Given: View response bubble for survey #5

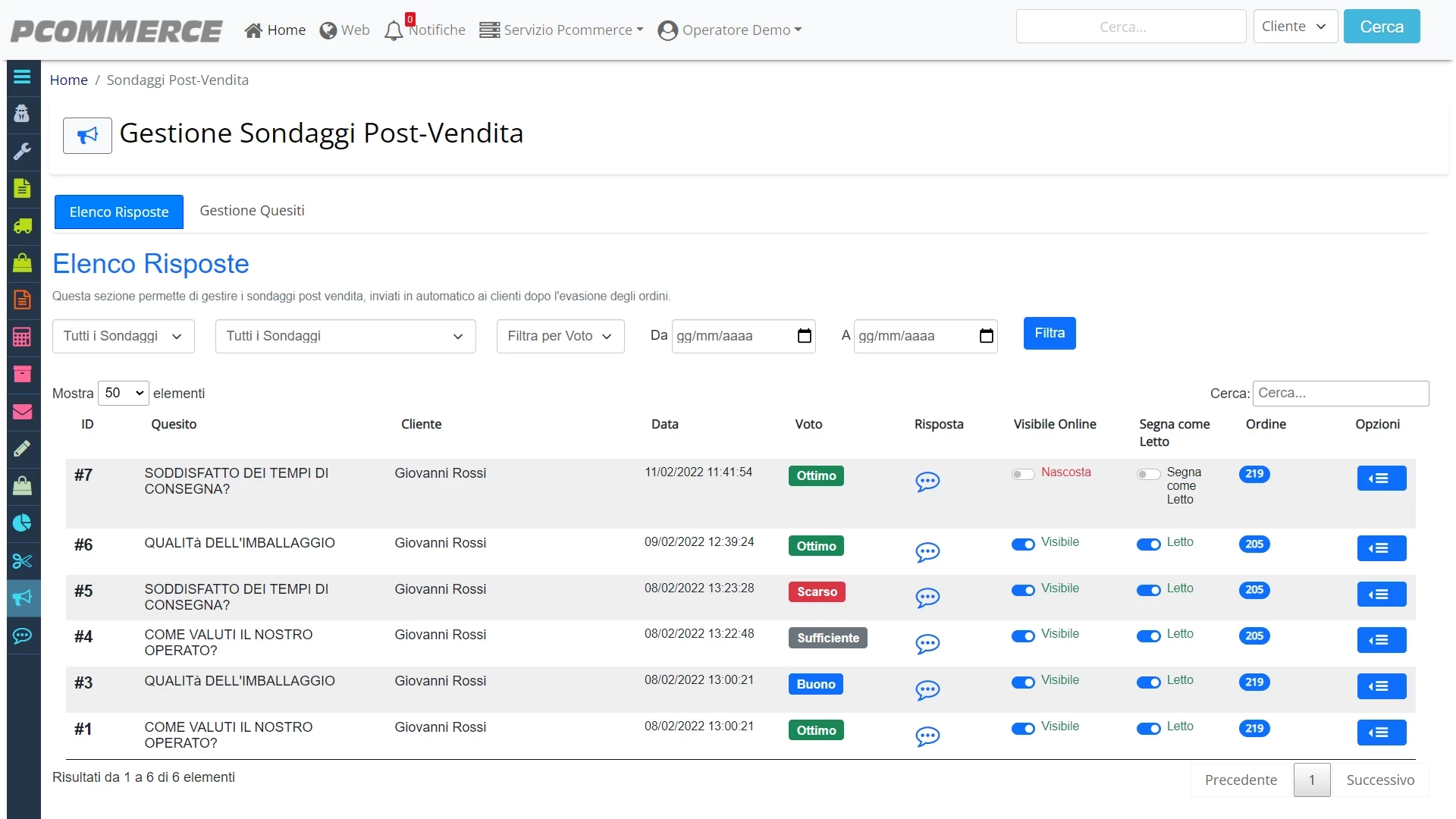Looking at the screenshot, I should coord(927,598).
